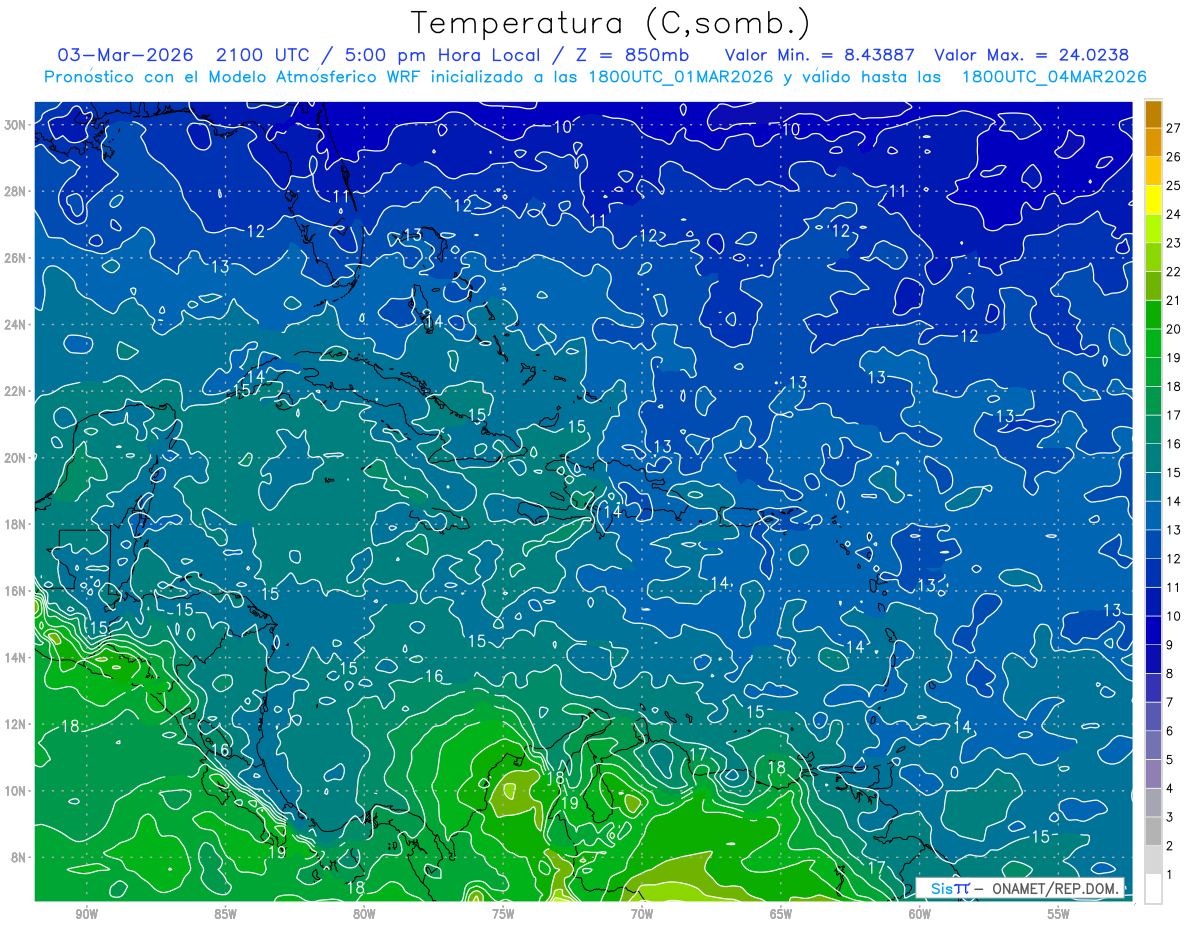Click the 65W longitude axis label

click(781, 914)
